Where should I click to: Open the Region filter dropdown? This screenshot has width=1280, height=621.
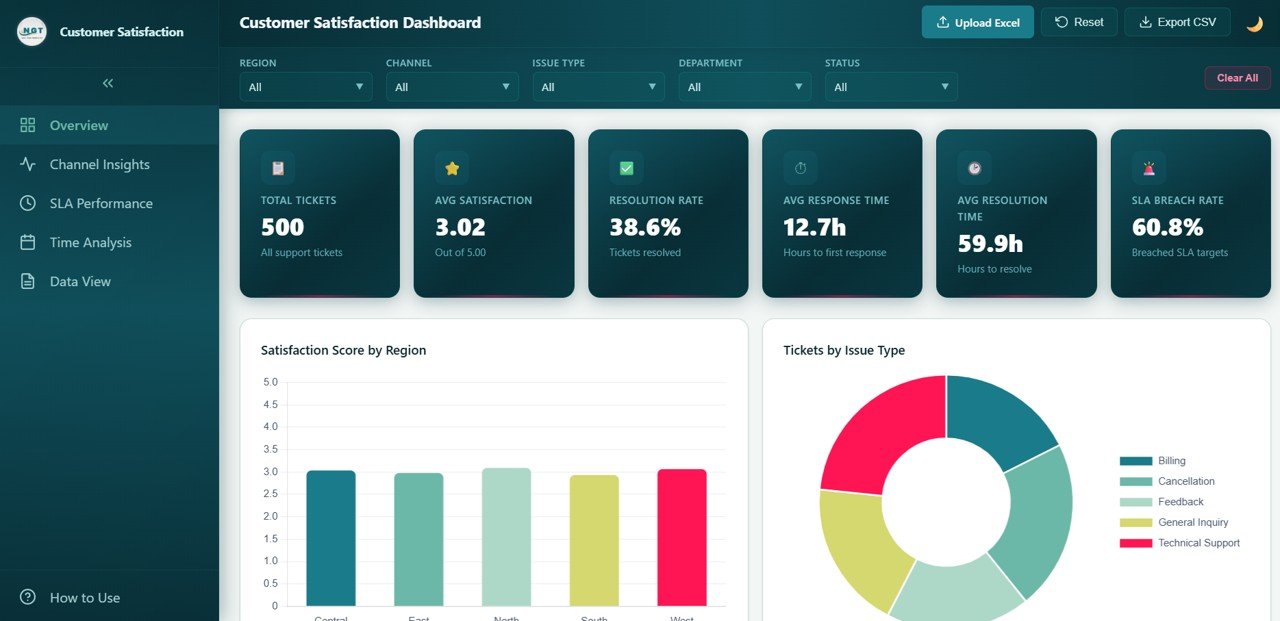(x=305, y=87)
